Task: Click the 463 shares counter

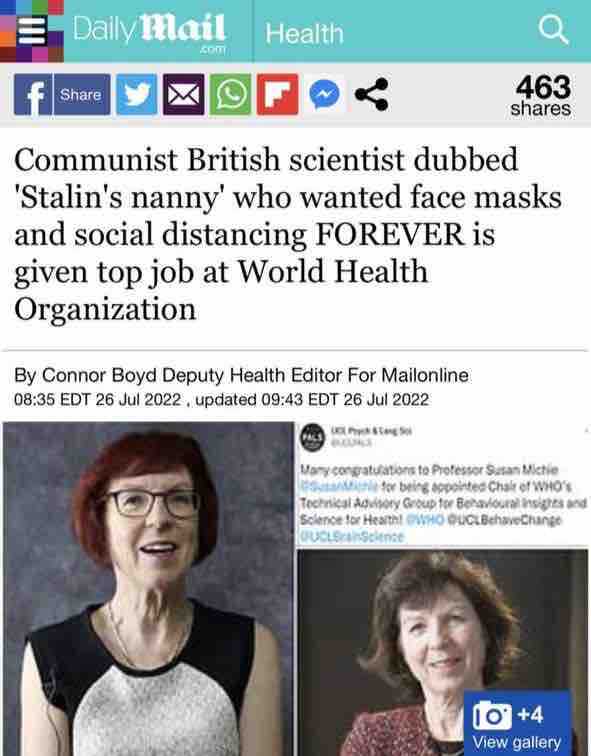Action: [x=540, y=95]
